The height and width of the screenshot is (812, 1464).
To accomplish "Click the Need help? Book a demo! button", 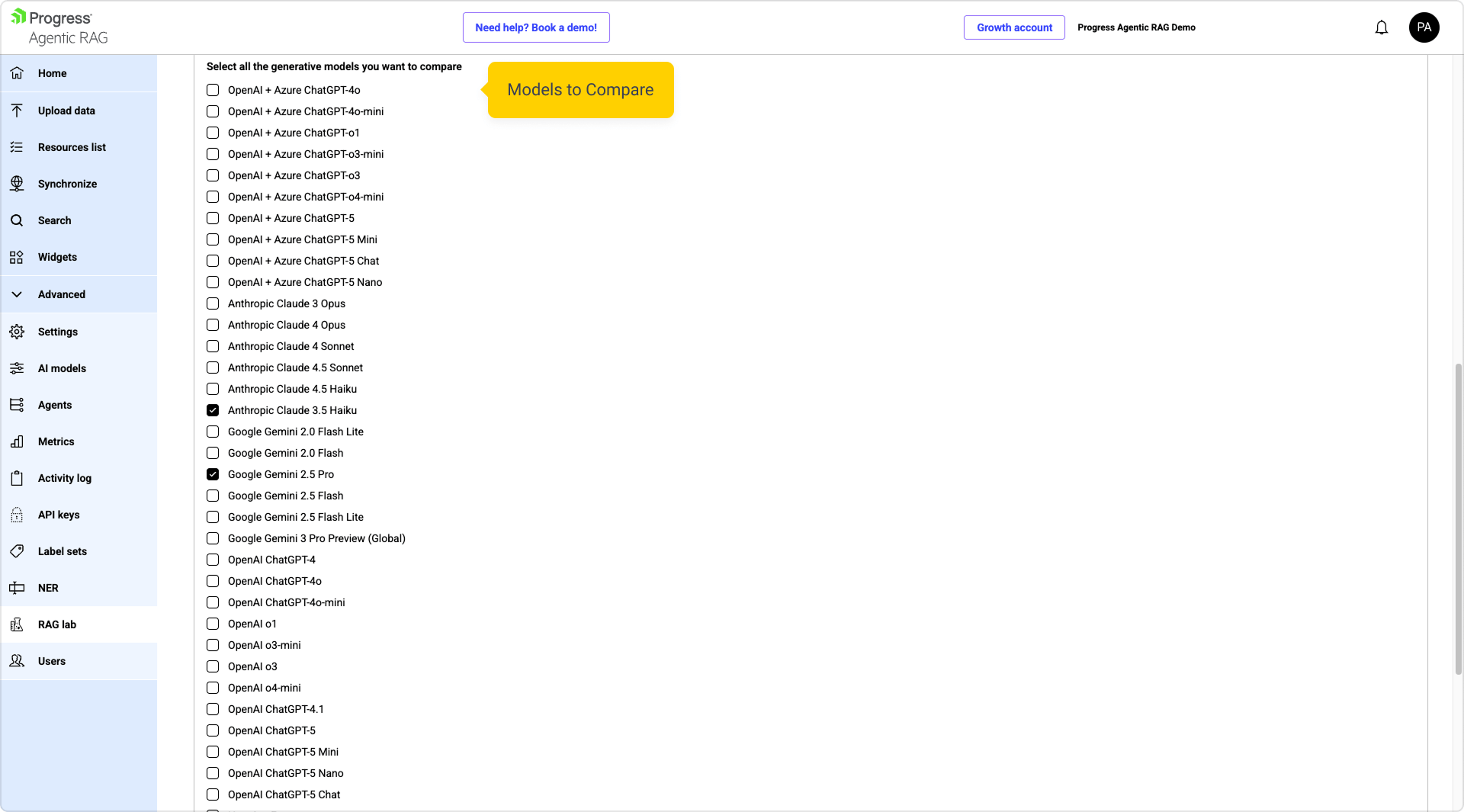I will (536, 27).
